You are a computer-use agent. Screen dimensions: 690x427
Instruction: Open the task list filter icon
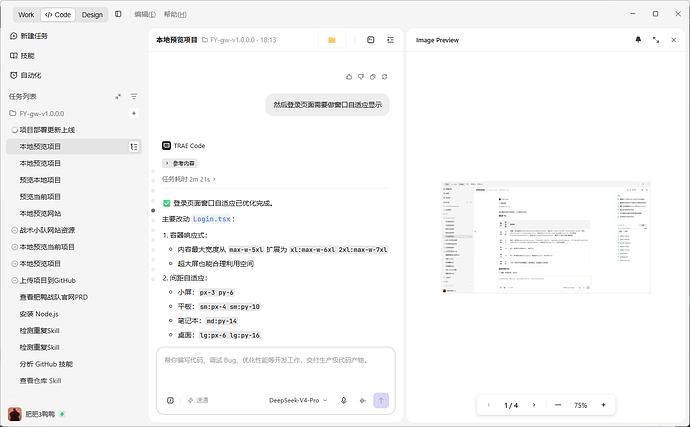click(134, 96)
